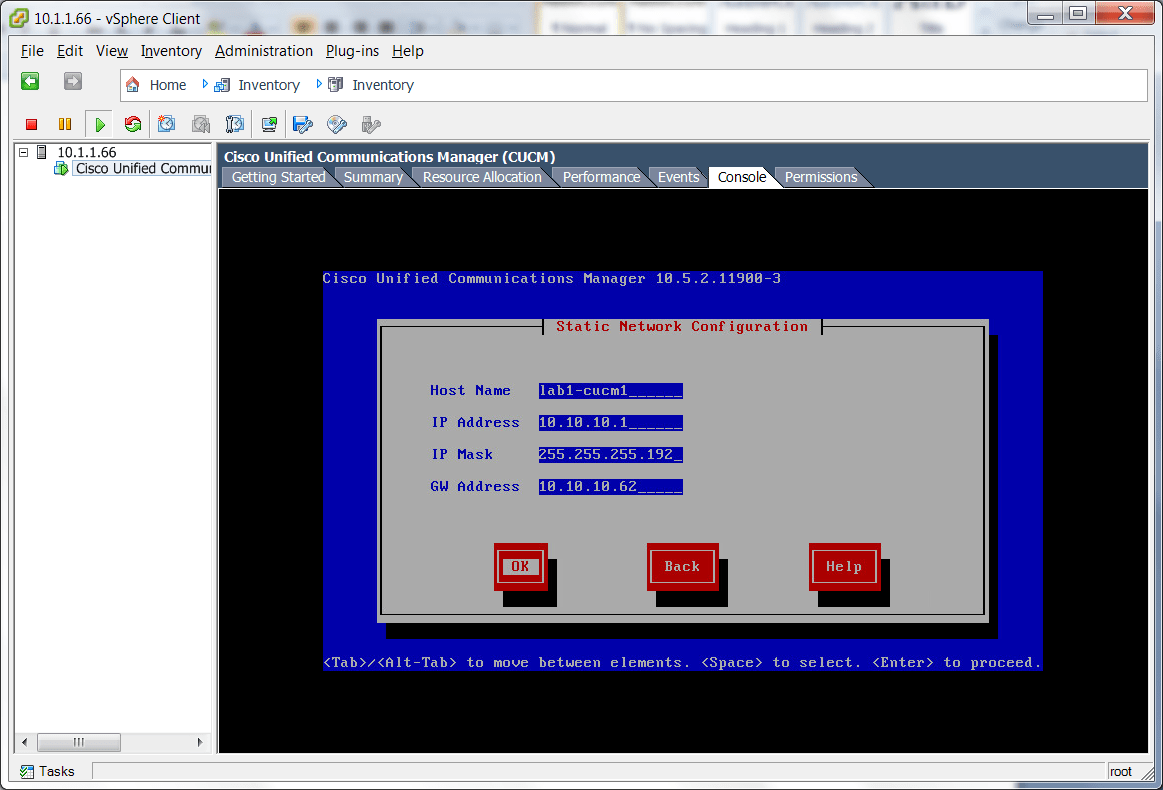Open the Help menu
This screenshot has height=790, width=1163.
[x=408, y=51]
